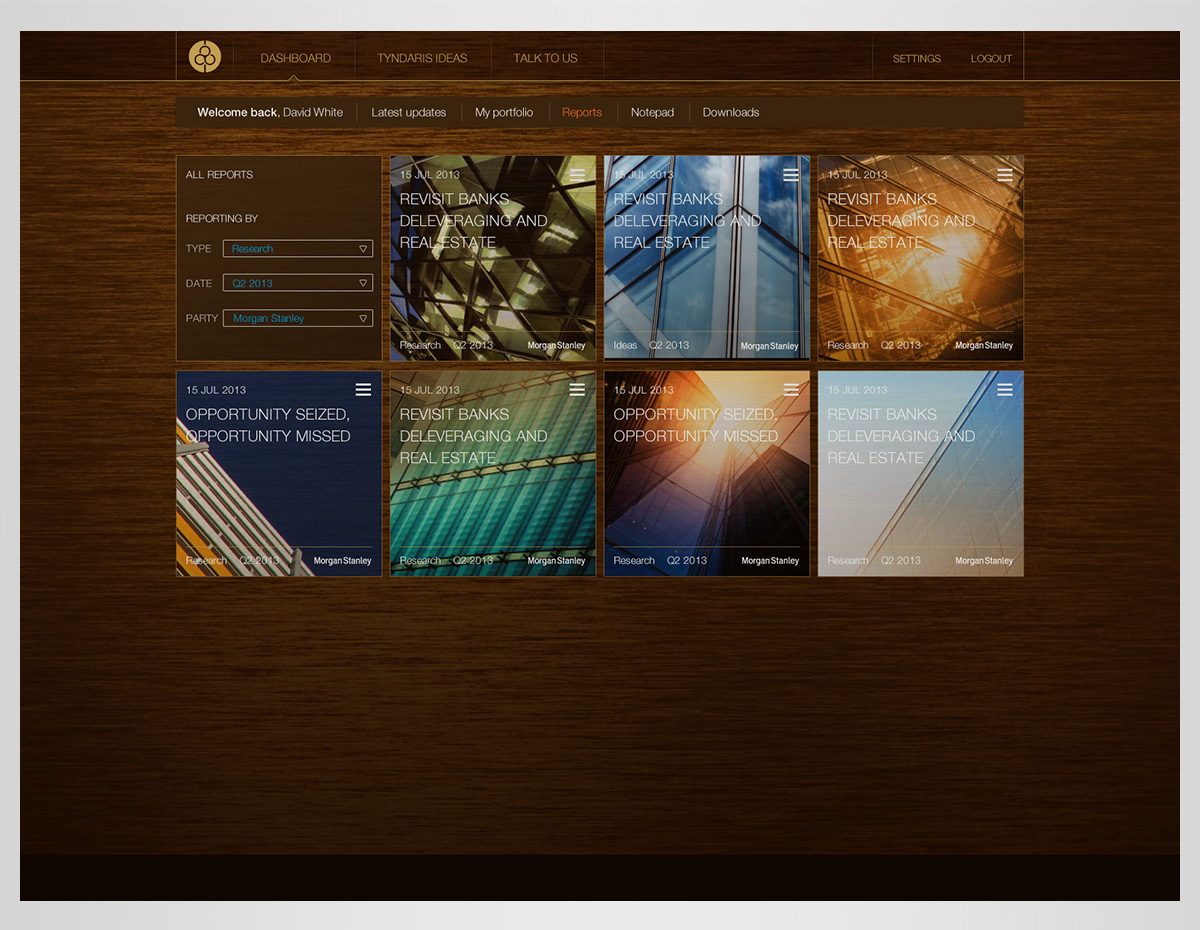Open the Notepad section
Screen dimensions: 1200x930
[x=652, y=112]
